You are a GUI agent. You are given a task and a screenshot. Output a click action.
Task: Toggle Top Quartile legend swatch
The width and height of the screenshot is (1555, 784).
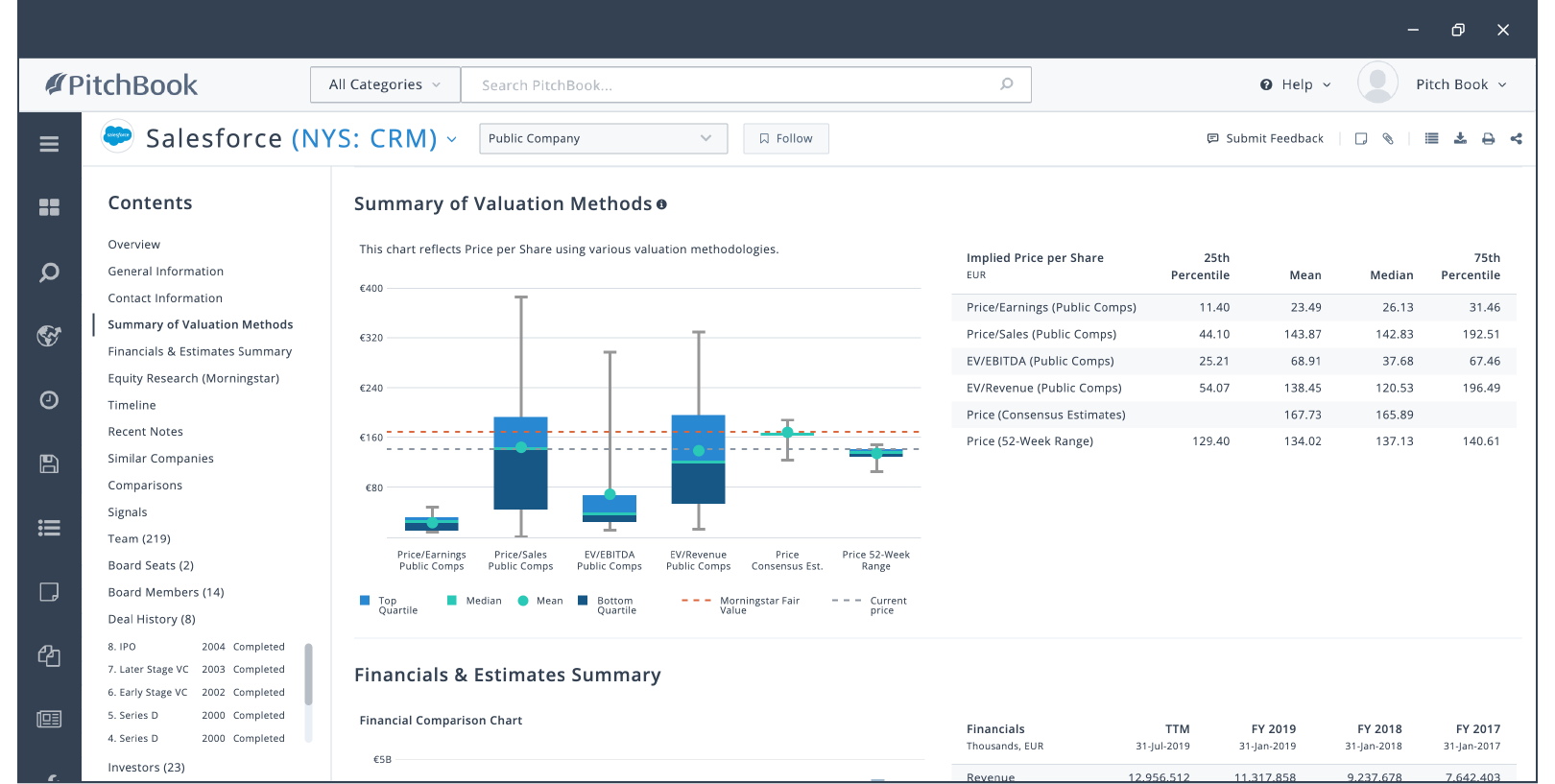[x=365, y=601]
